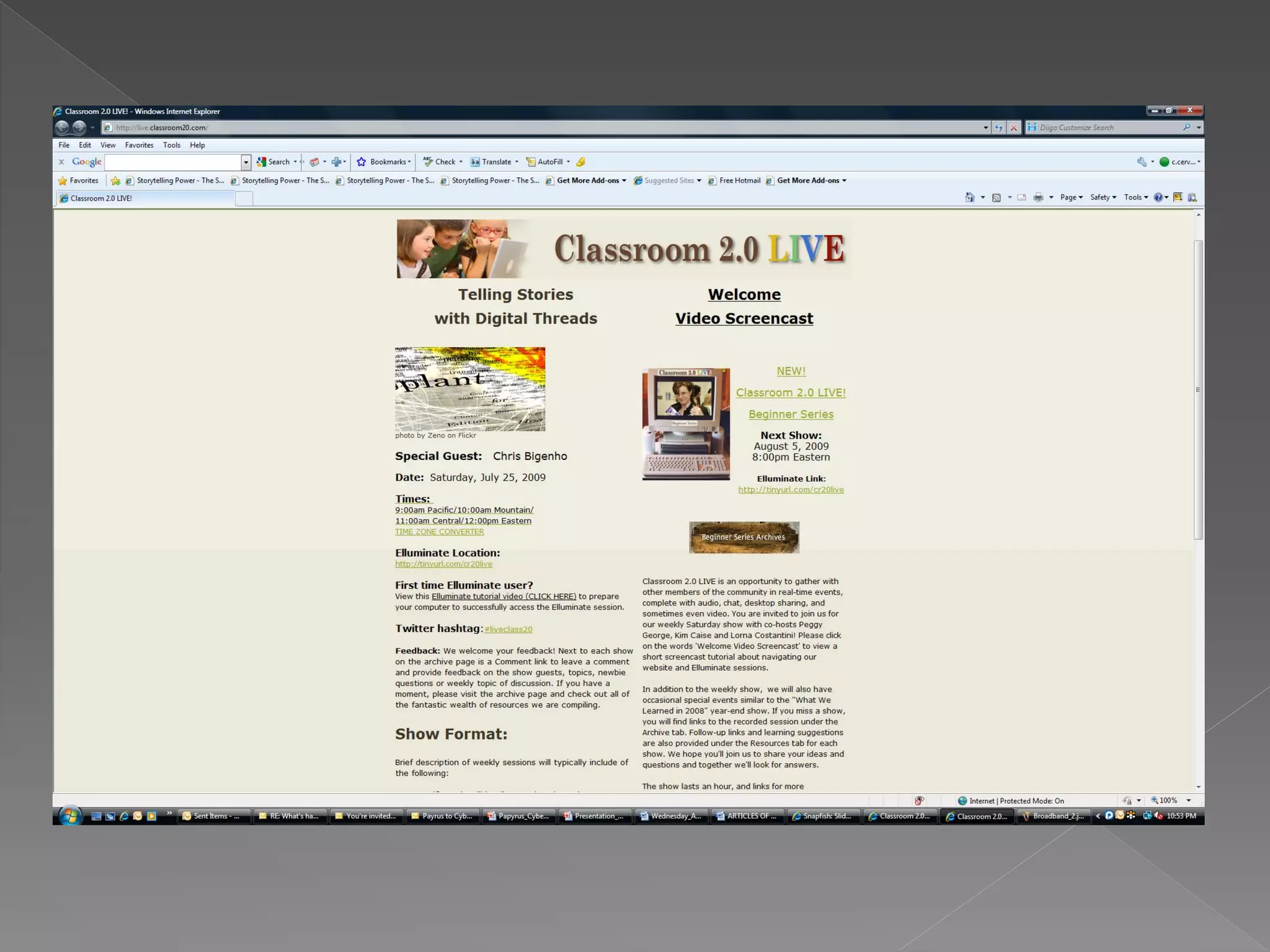Click the Google toolbar highlighter icon
The height and width of the screenshot is (952, 1270).
tap(581, 162)
